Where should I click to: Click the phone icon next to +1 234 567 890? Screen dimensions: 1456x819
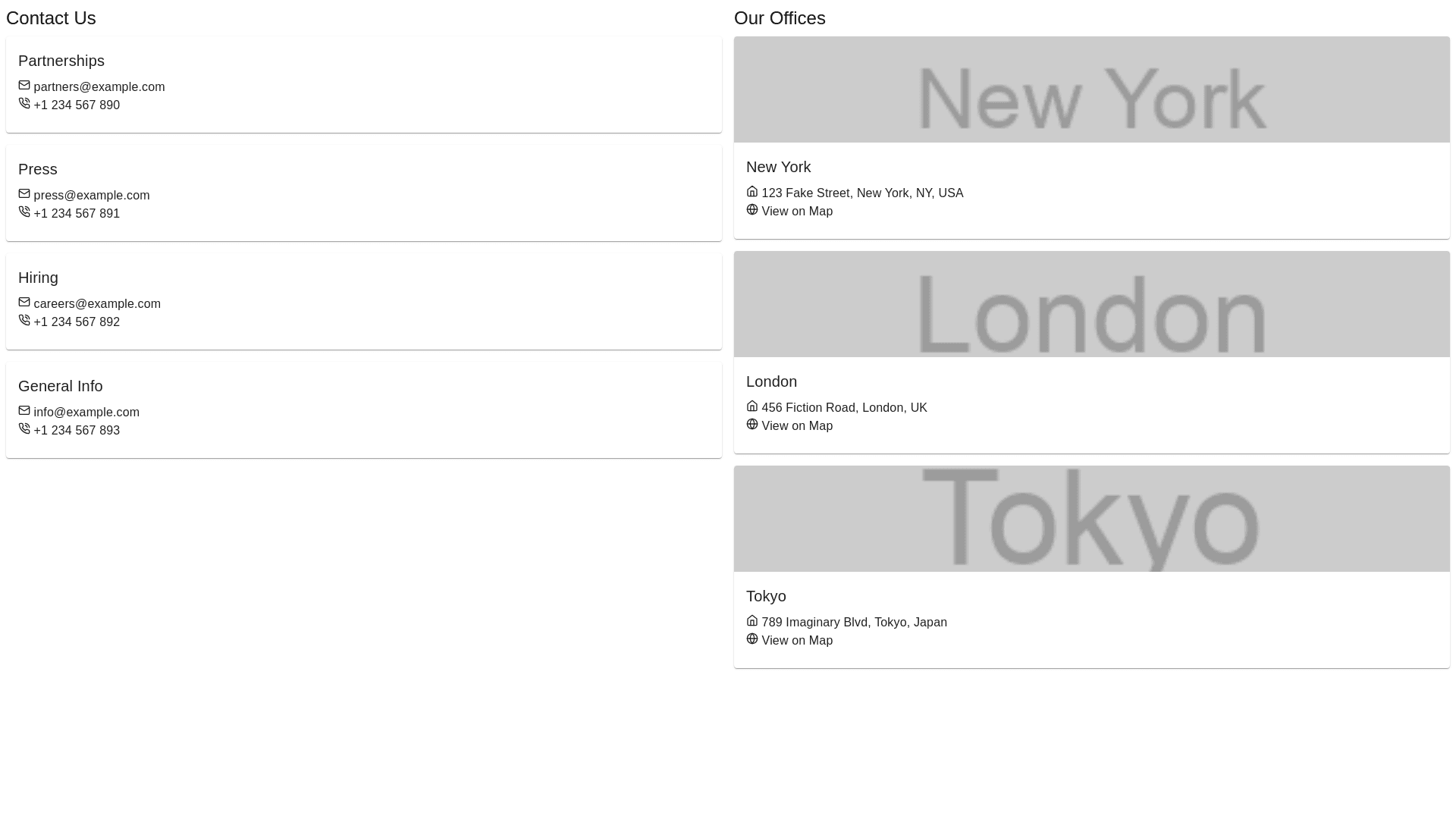coord(24,104)
